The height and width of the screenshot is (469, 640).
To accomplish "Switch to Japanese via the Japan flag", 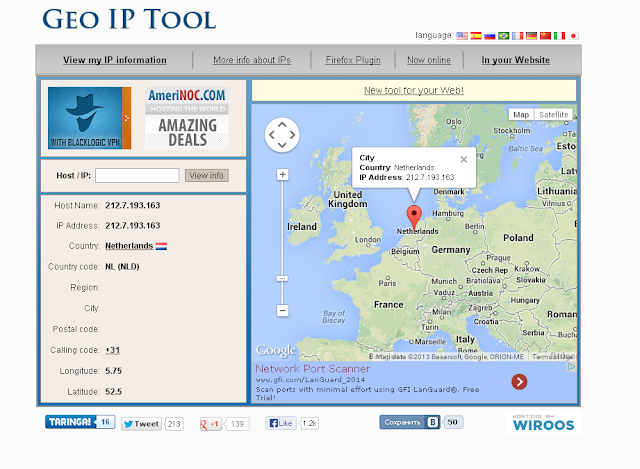I will click(x=573, y=36).
